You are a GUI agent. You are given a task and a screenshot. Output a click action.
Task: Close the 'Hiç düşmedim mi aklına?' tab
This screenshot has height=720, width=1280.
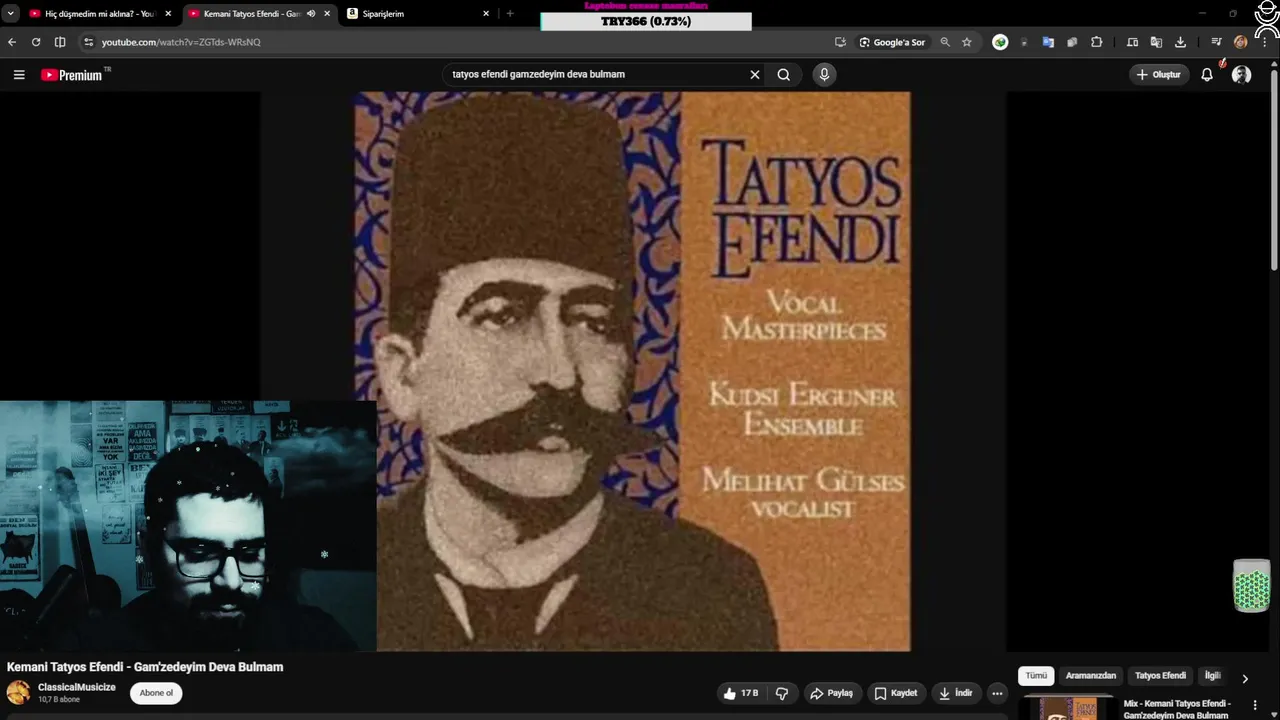(168, 14)
